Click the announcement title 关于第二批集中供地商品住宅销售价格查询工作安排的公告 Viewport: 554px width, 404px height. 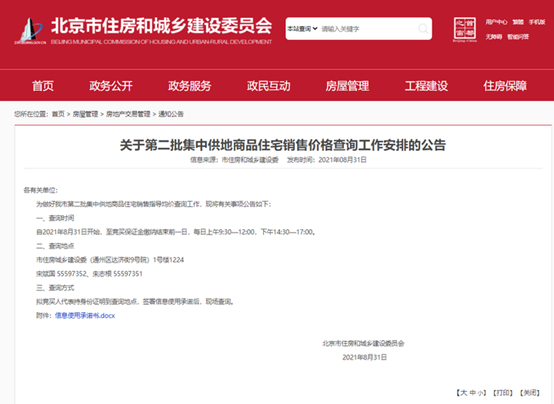(x=283, y=145)
